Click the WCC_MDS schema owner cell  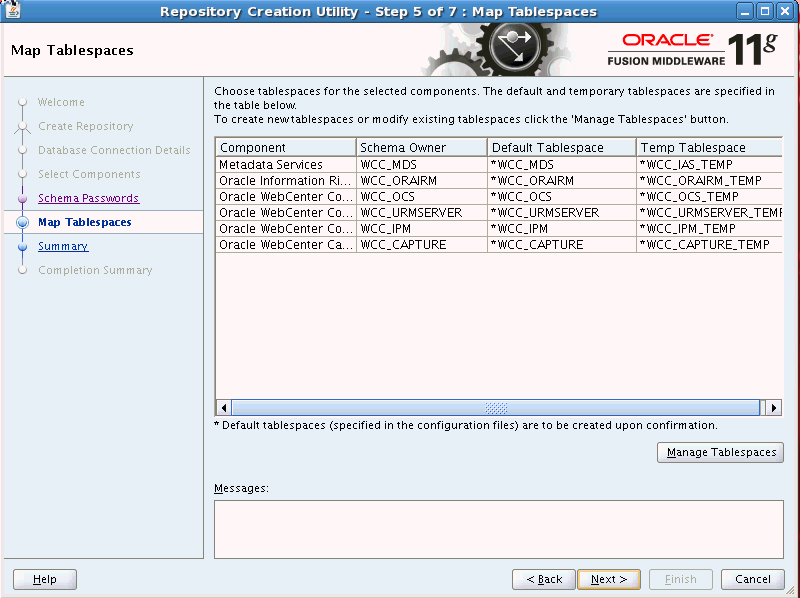click(x=421, y=164)
